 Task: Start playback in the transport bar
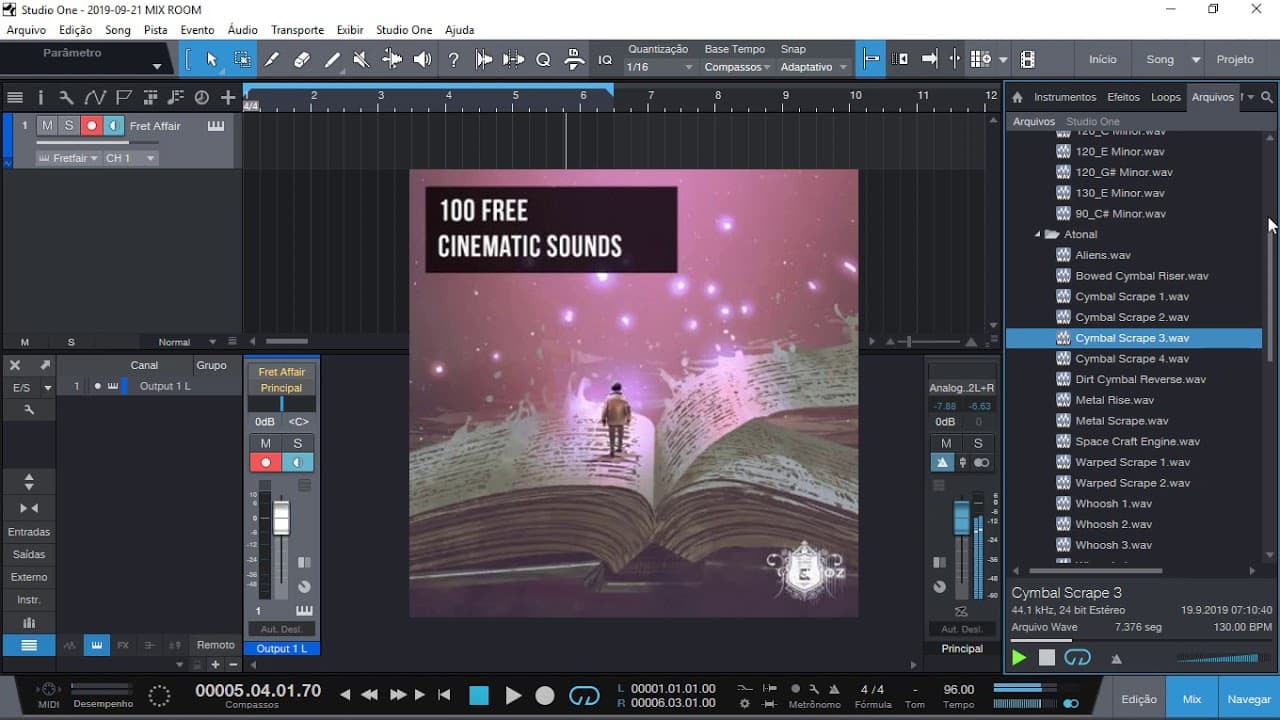(x=513, y=695)
